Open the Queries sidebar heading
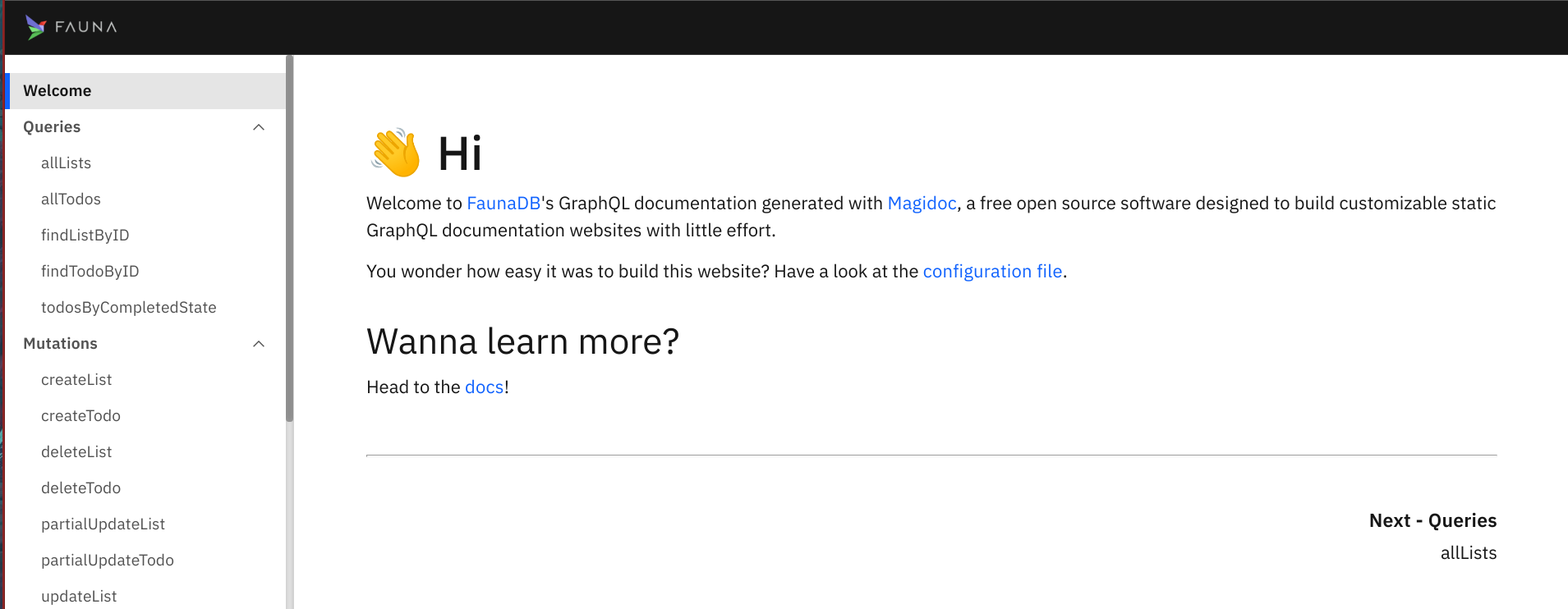This screenshot has width=1568, height=609. (x=52, y=127)
